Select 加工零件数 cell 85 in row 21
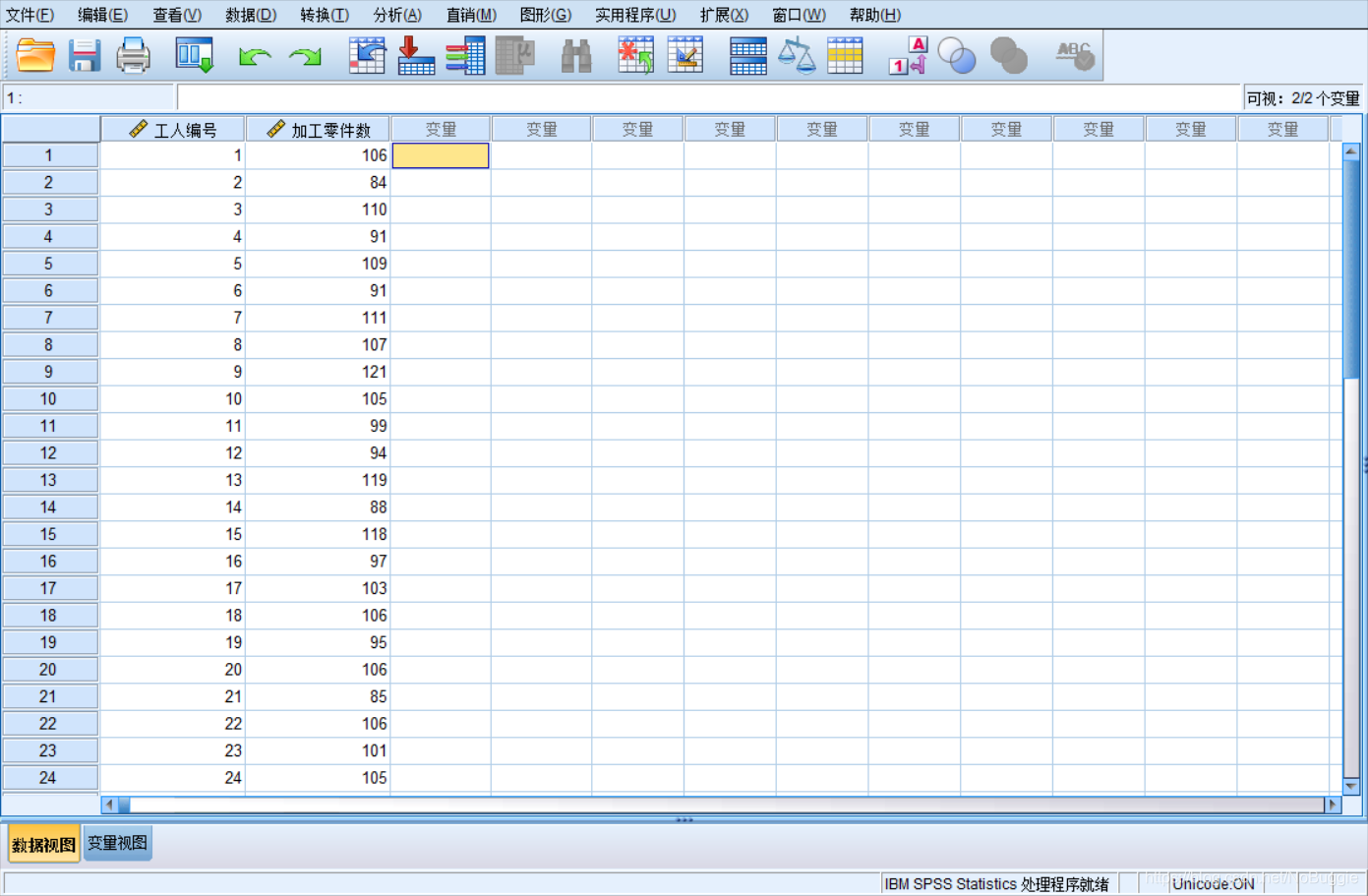Screen dimensions: 1368x896 pyautogui.click(x=318, y=696)
